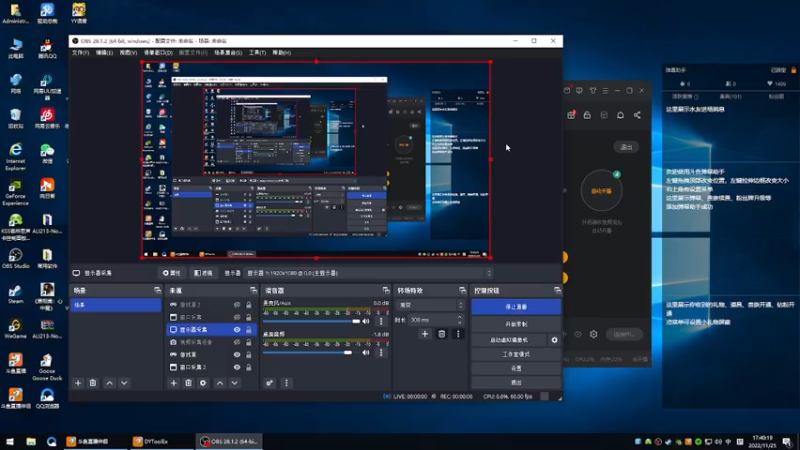
Task: Open the scene transition type dropdown
Action: pyautogui.click(x=431, y=305)
